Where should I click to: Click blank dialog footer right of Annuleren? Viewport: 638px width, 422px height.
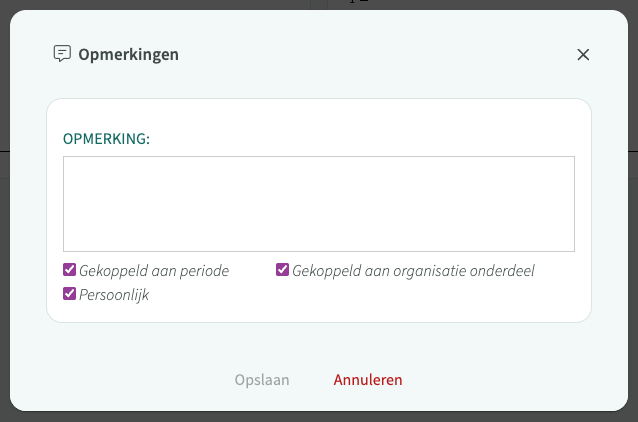(x=520, y=380)
